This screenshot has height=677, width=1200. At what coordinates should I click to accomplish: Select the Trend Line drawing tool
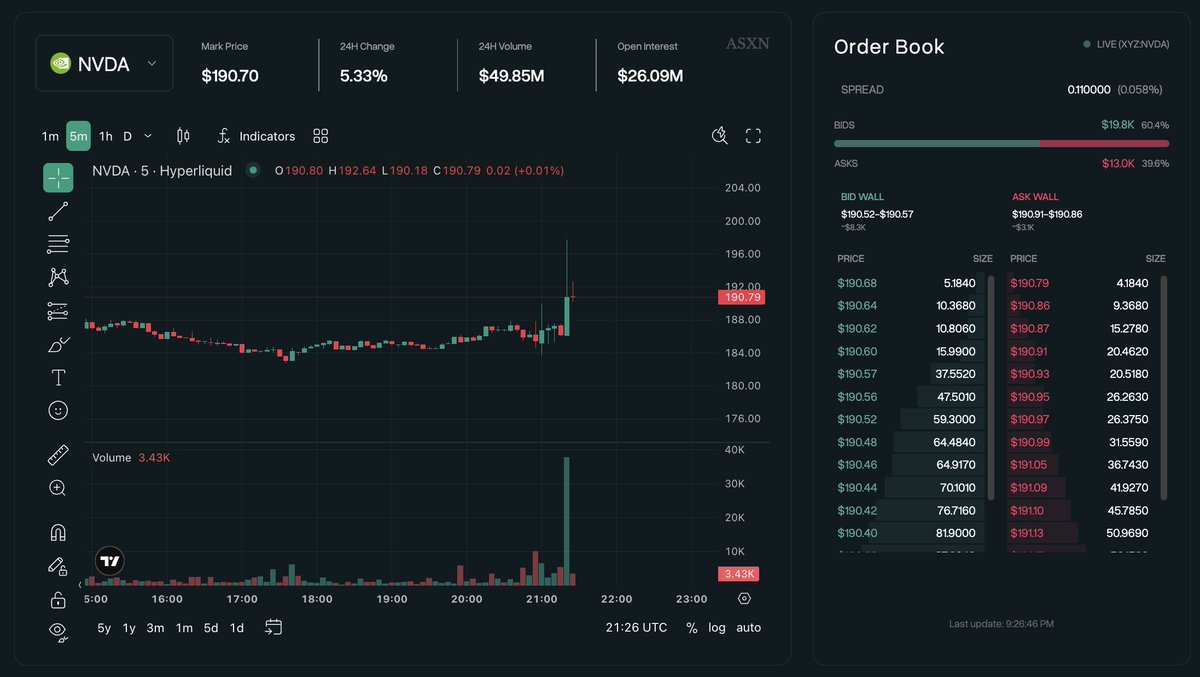pyautogui.click(x=57, y=210)
